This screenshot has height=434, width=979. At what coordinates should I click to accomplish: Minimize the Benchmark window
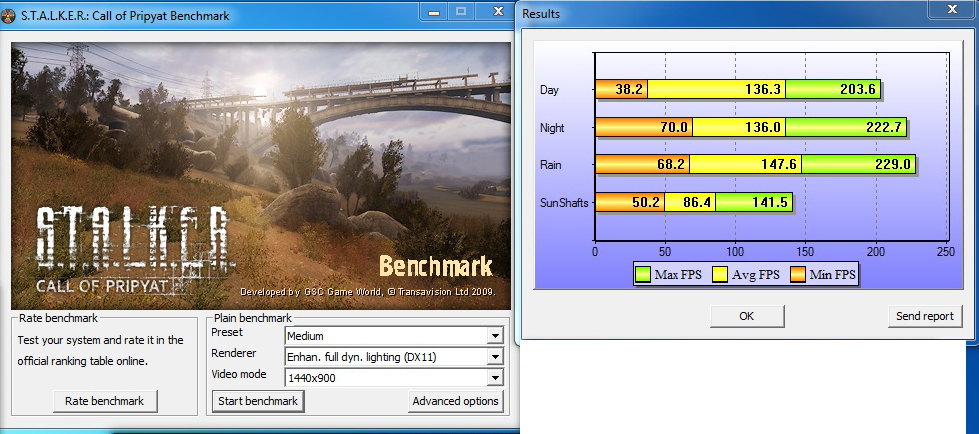[432, 11]
